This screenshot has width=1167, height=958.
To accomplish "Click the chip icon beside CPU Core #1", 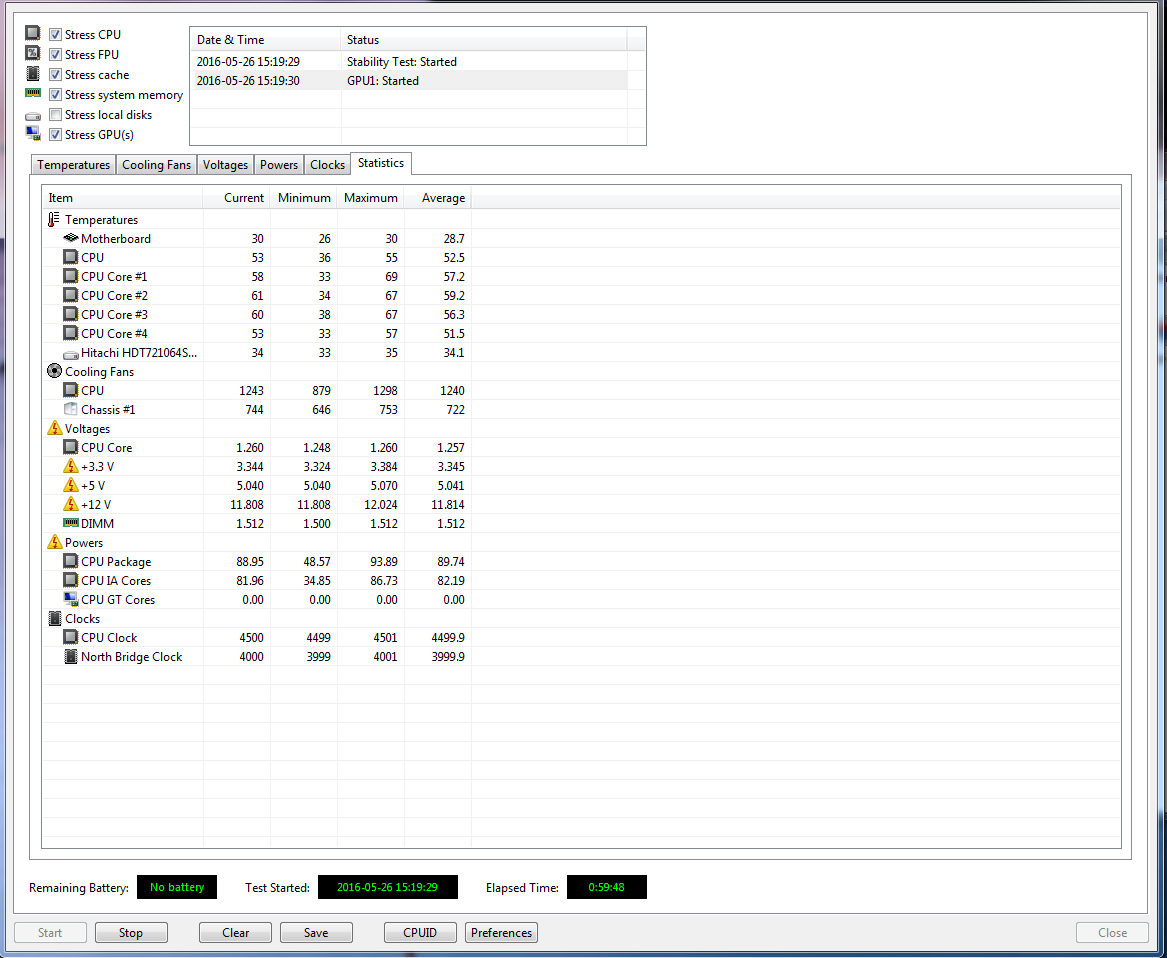I will 71,277.
